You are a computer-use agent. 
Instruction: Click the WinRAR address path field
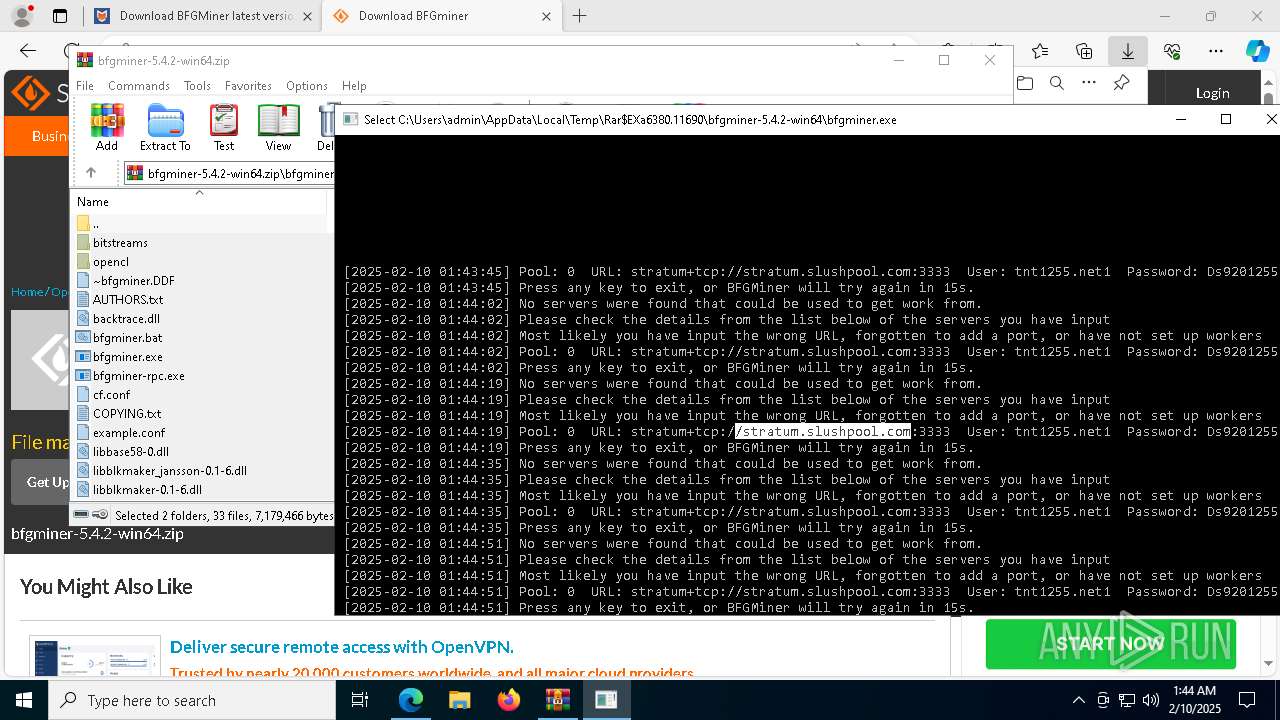[230, 173]
